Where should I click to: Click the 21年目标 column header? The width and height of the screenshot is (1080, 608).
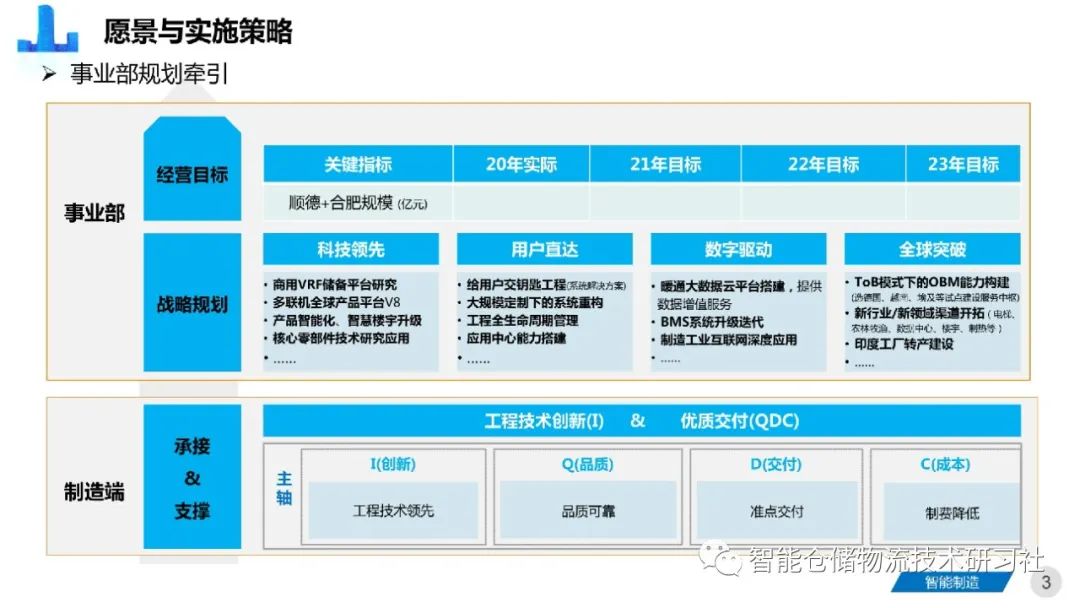click(x=665, y=164)
